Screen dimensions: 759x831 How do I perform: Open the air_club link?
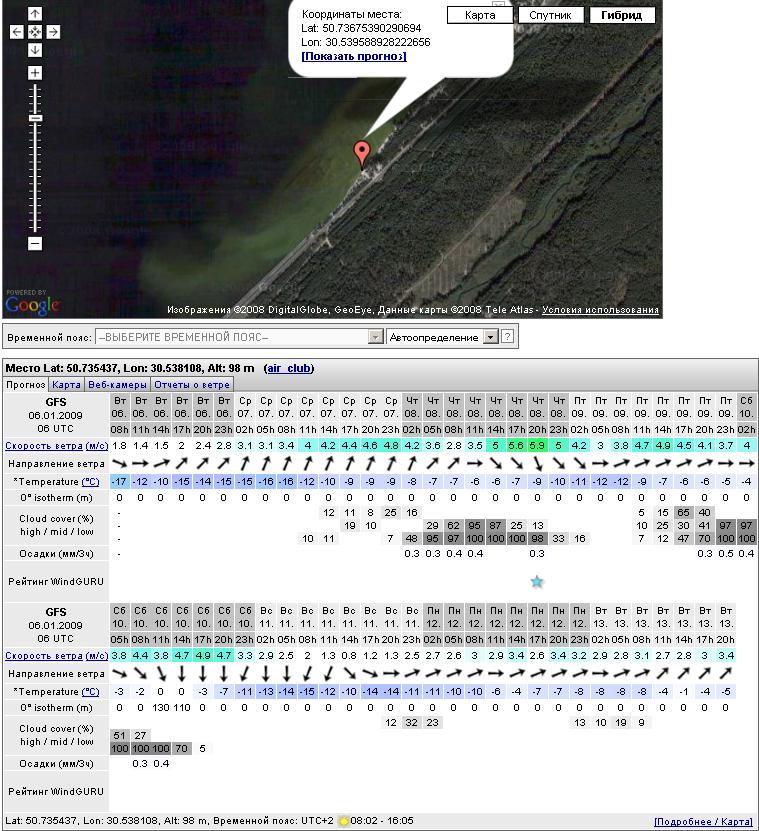pos(289,368)
